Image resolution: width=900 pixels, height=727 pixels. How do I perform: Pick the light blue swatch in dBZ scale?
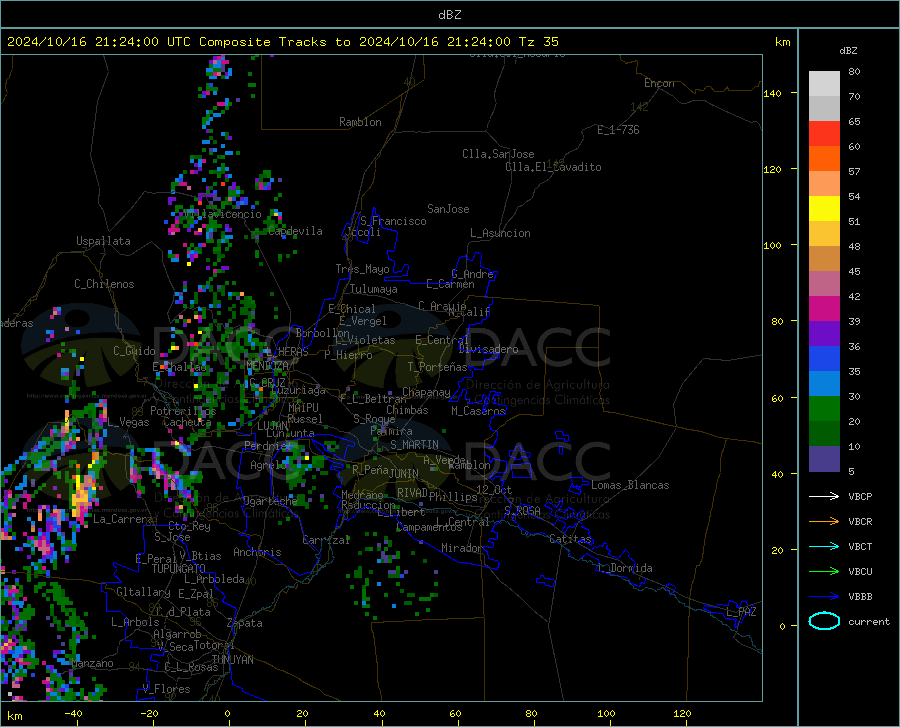(824, 383)
